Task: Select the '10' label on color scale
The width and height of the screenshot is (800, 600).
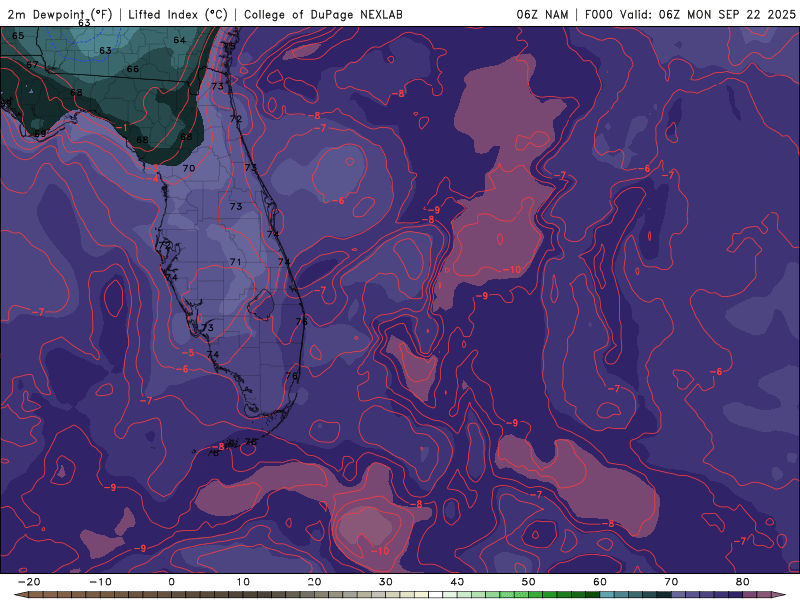Action: pyautogui.click(x=243, y=582)
